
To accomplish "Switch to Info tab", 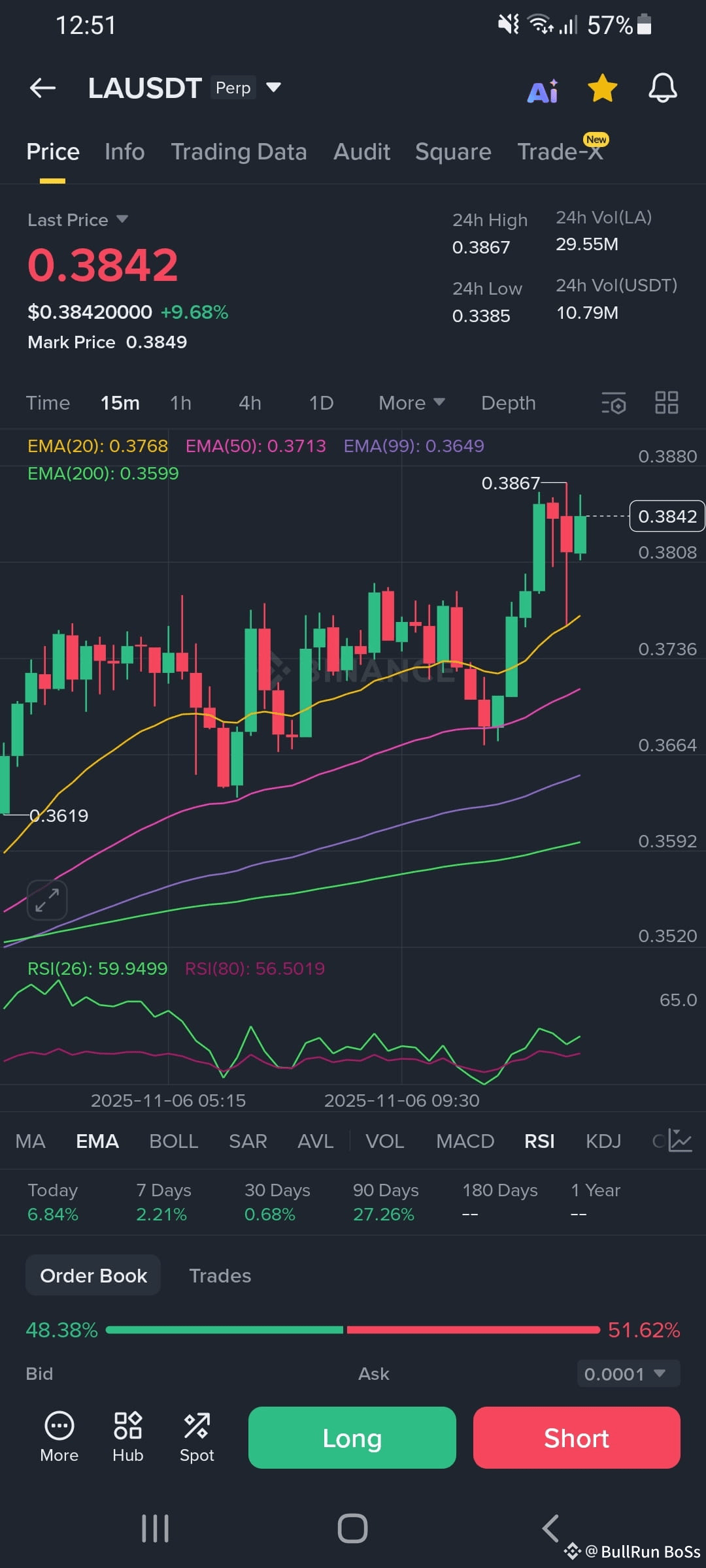I will coord(124,152).
